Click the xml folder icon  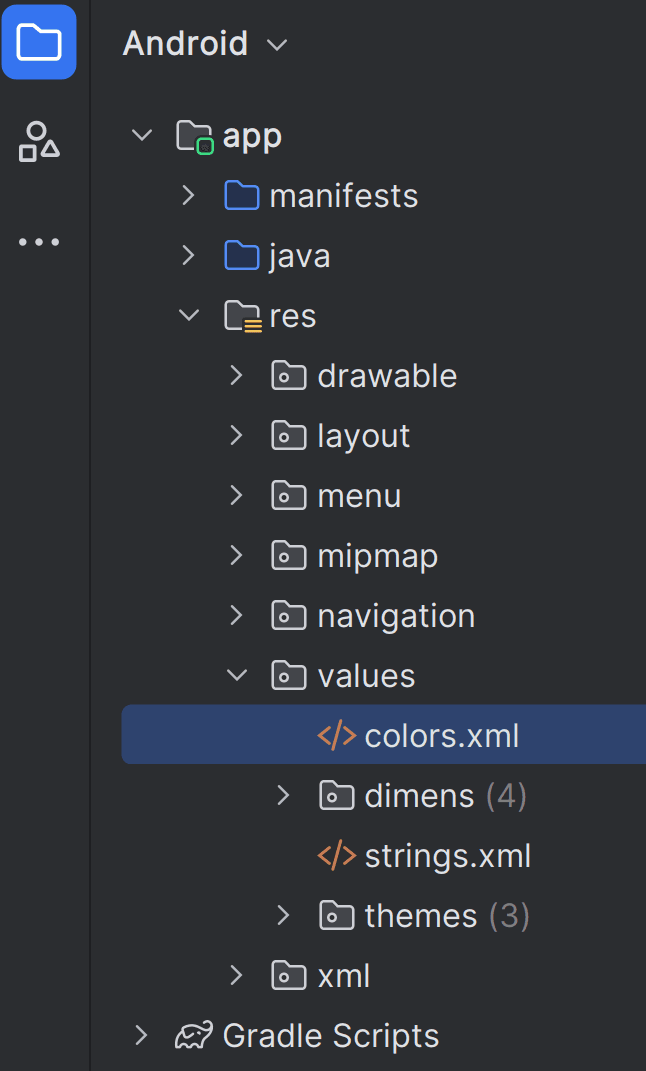(289, 976)
